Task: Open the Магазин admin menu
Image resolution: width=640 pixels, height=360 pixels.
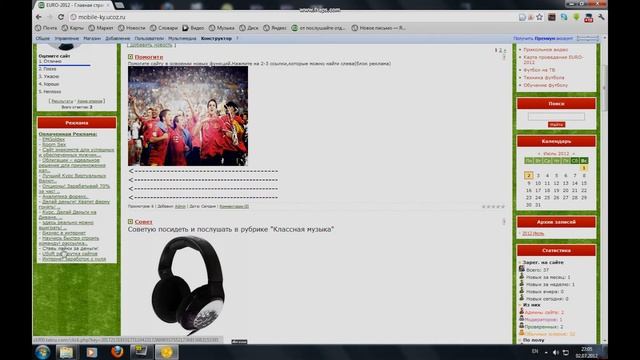Action: point(92,38)
